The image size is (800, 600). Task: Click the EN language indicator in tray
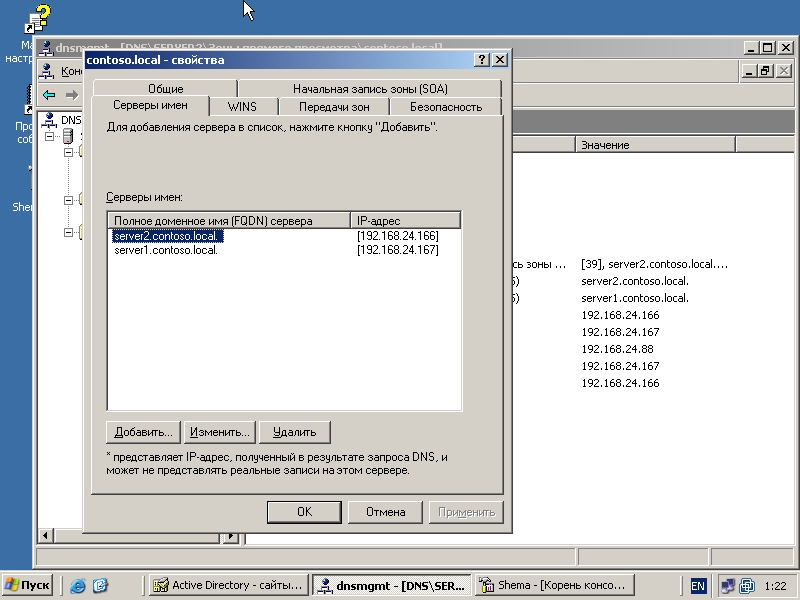pos(697,586)
